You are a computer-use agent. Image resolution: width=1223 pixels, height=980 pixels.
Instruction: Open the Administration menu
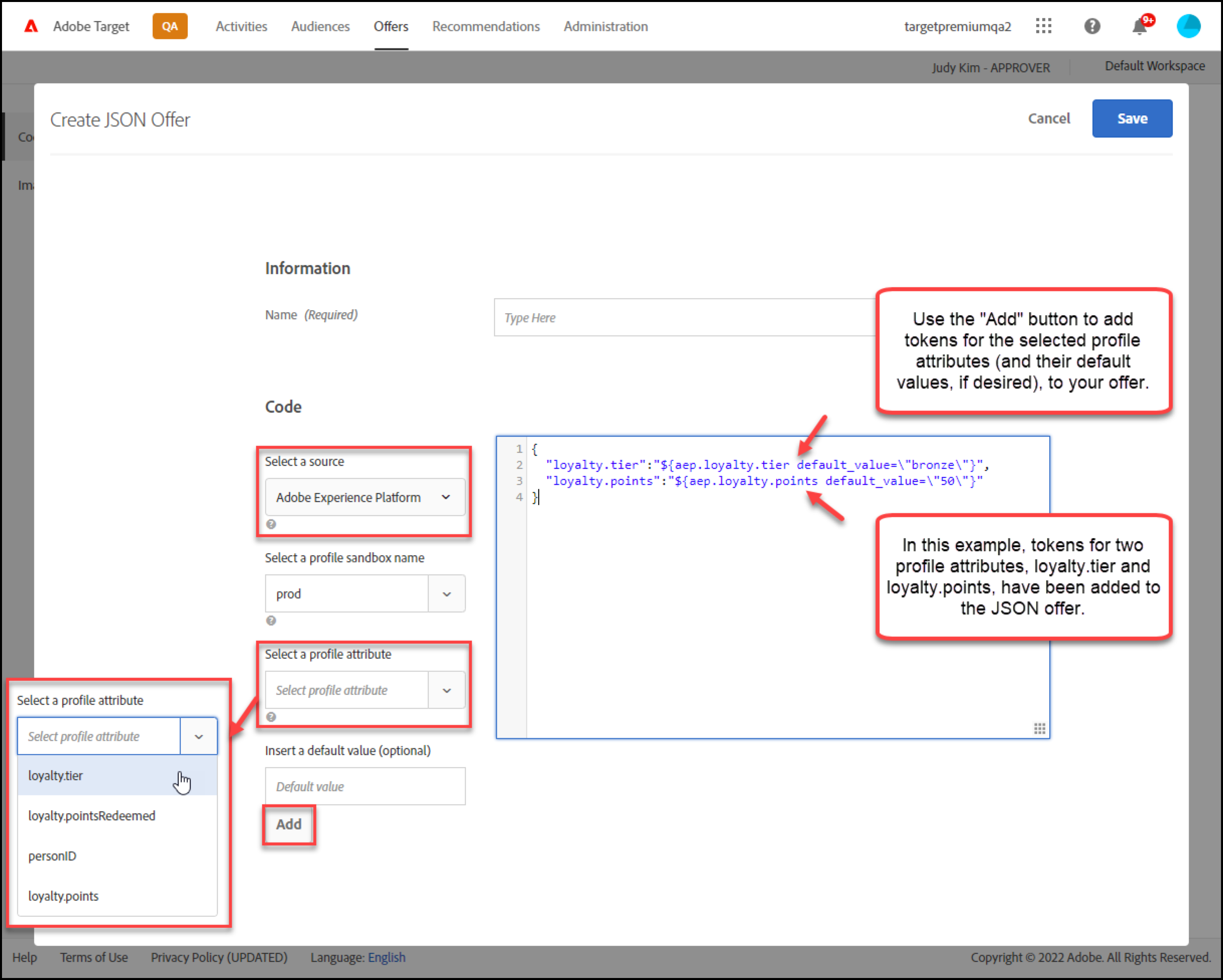click(x=606, y=26)
